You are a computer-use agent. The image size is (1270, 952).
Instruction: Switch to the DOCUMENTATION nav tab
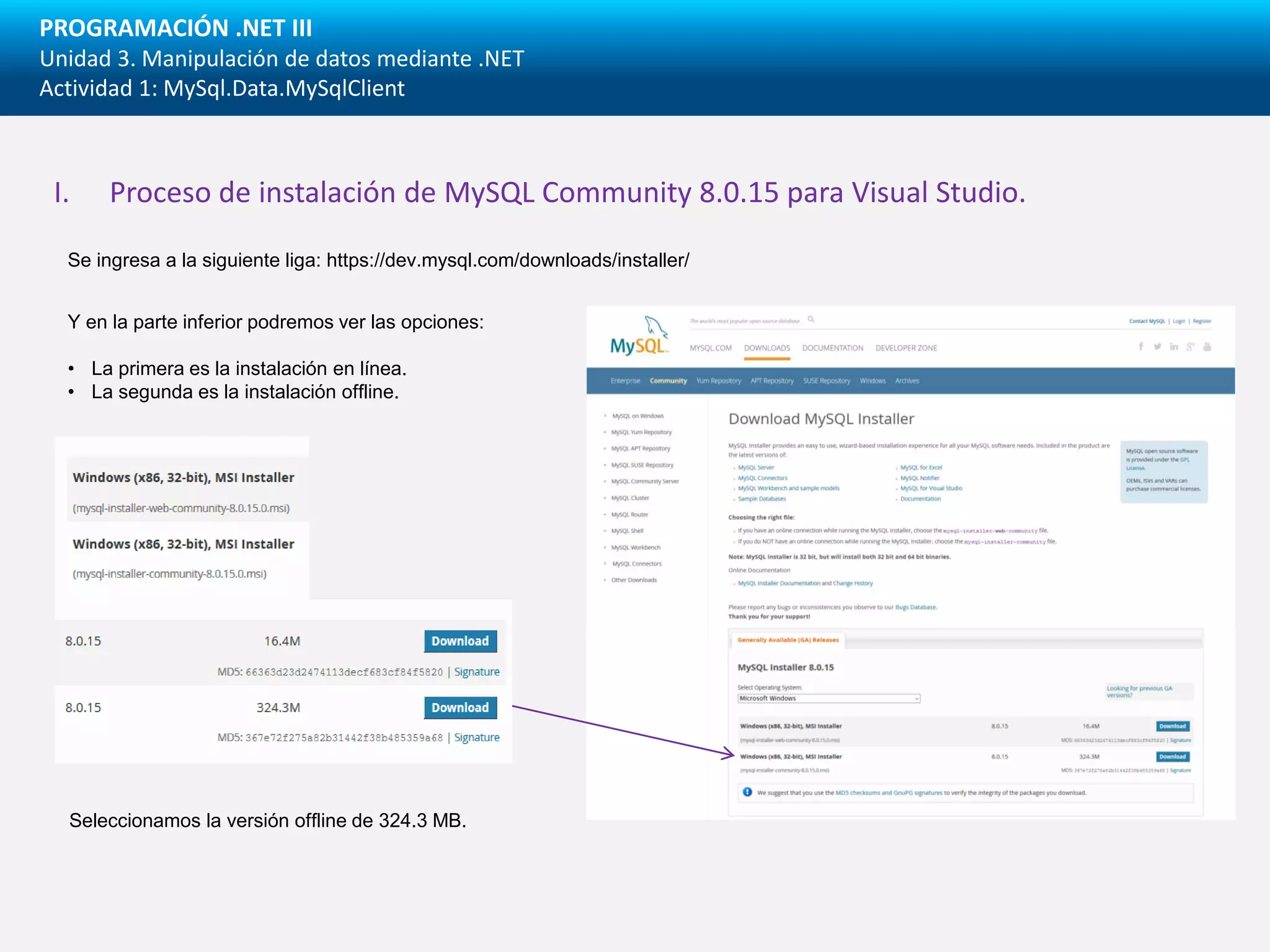[832, 348]
